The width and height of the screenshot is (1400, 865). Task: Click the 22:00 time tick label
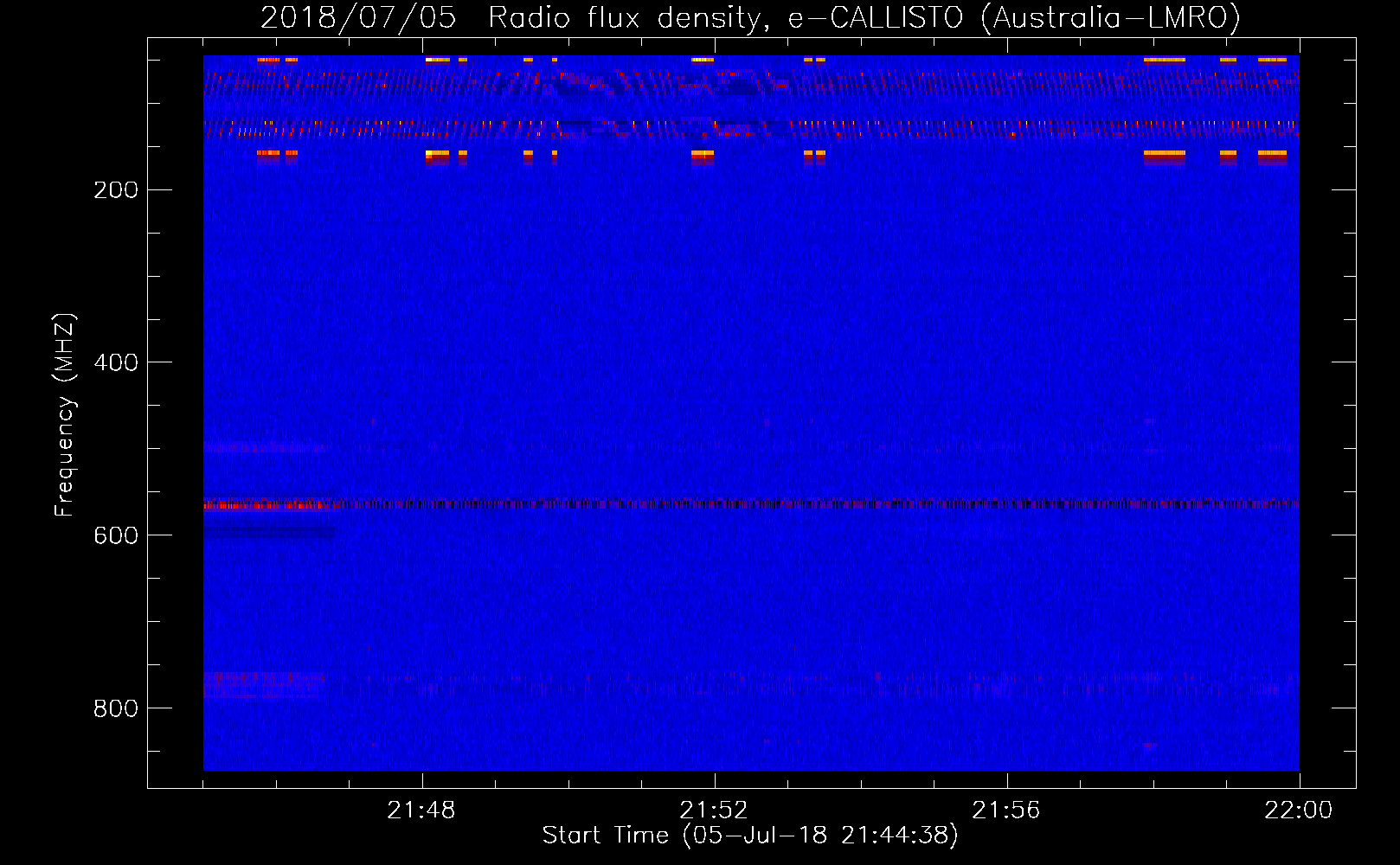pos(1299,811)
